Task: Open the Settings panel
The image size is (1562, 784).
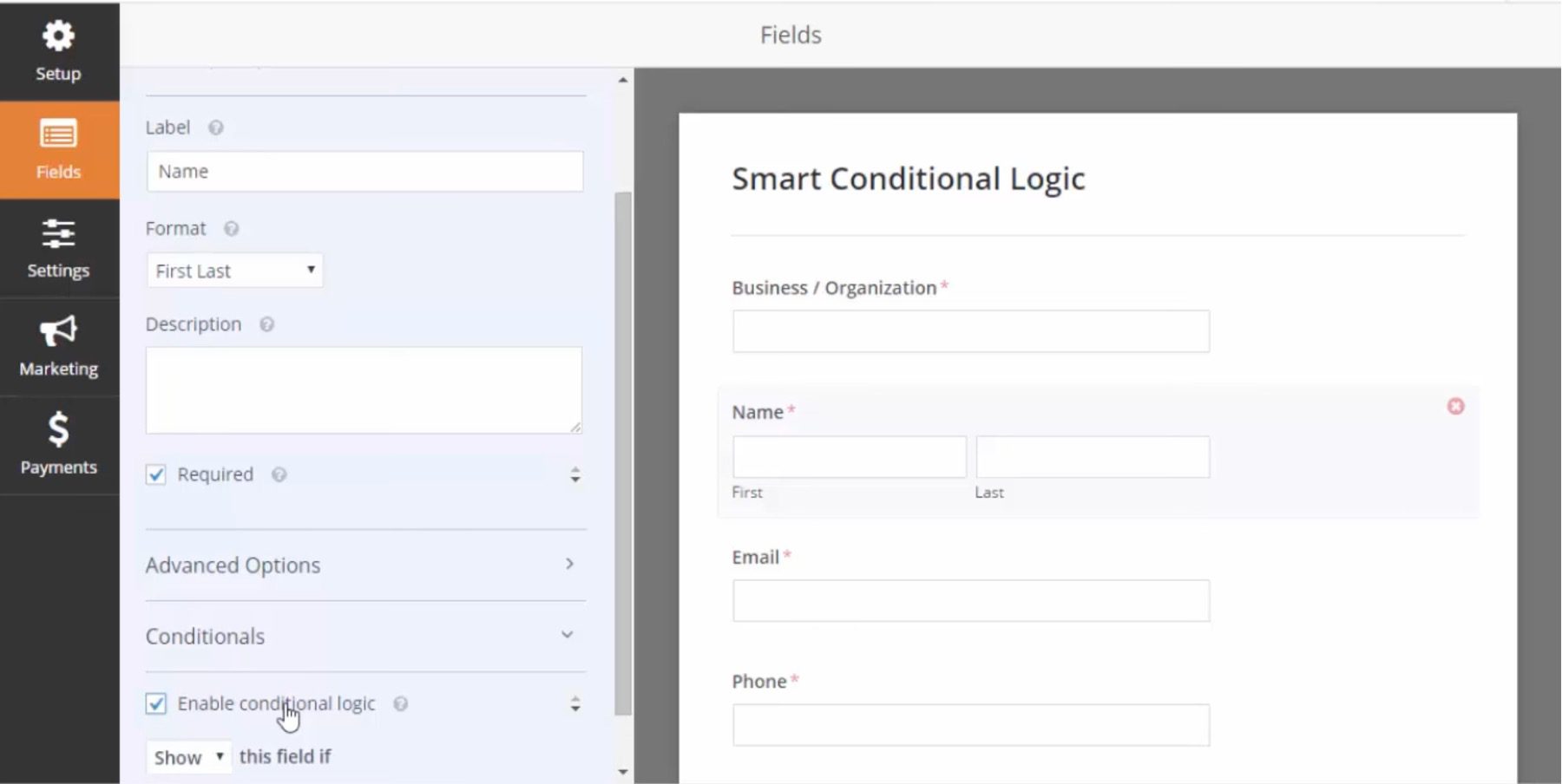Action: pos(57,249)
